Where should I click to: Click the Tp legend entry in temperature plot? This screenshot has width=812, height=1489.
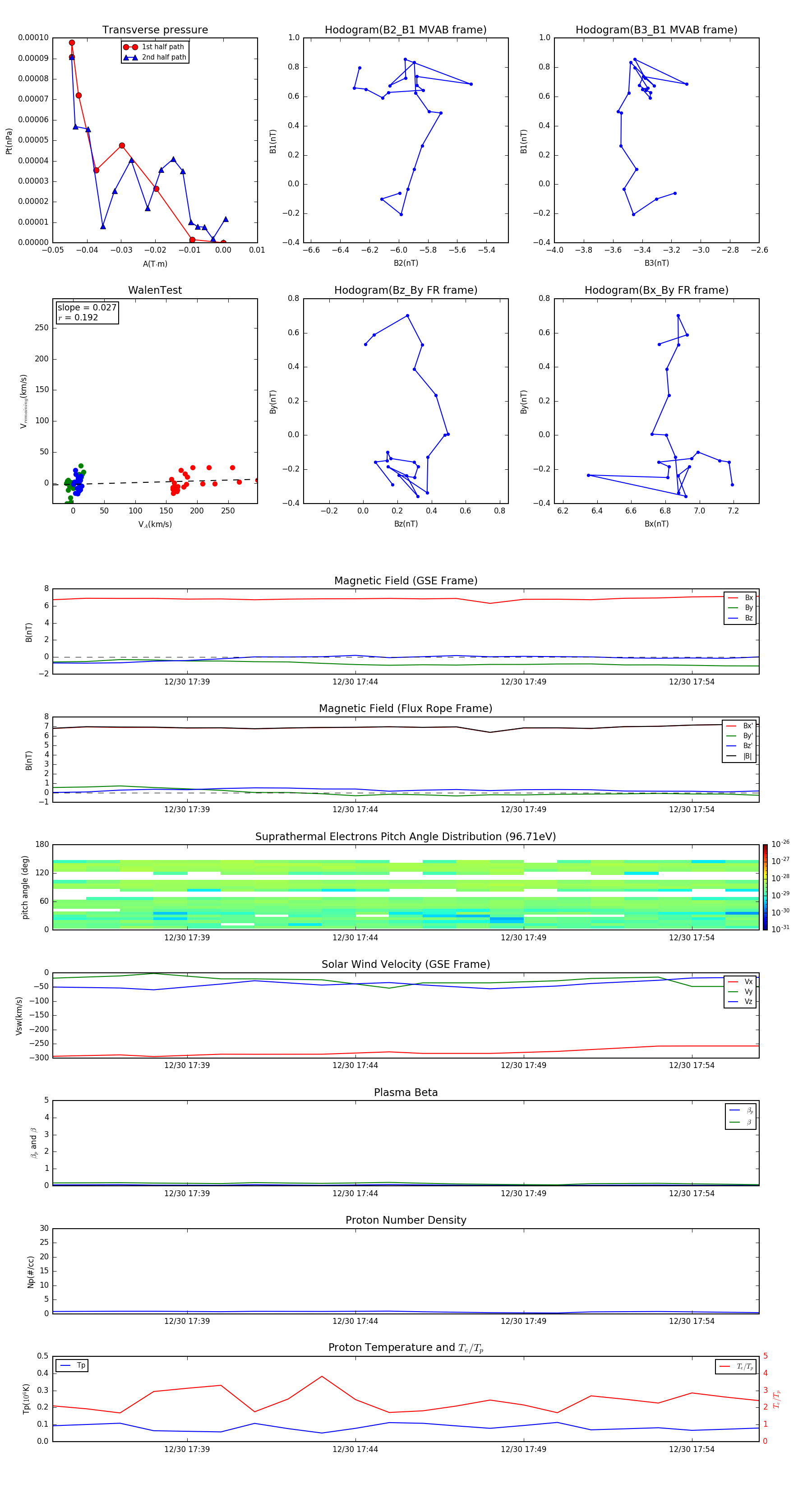72,1365
